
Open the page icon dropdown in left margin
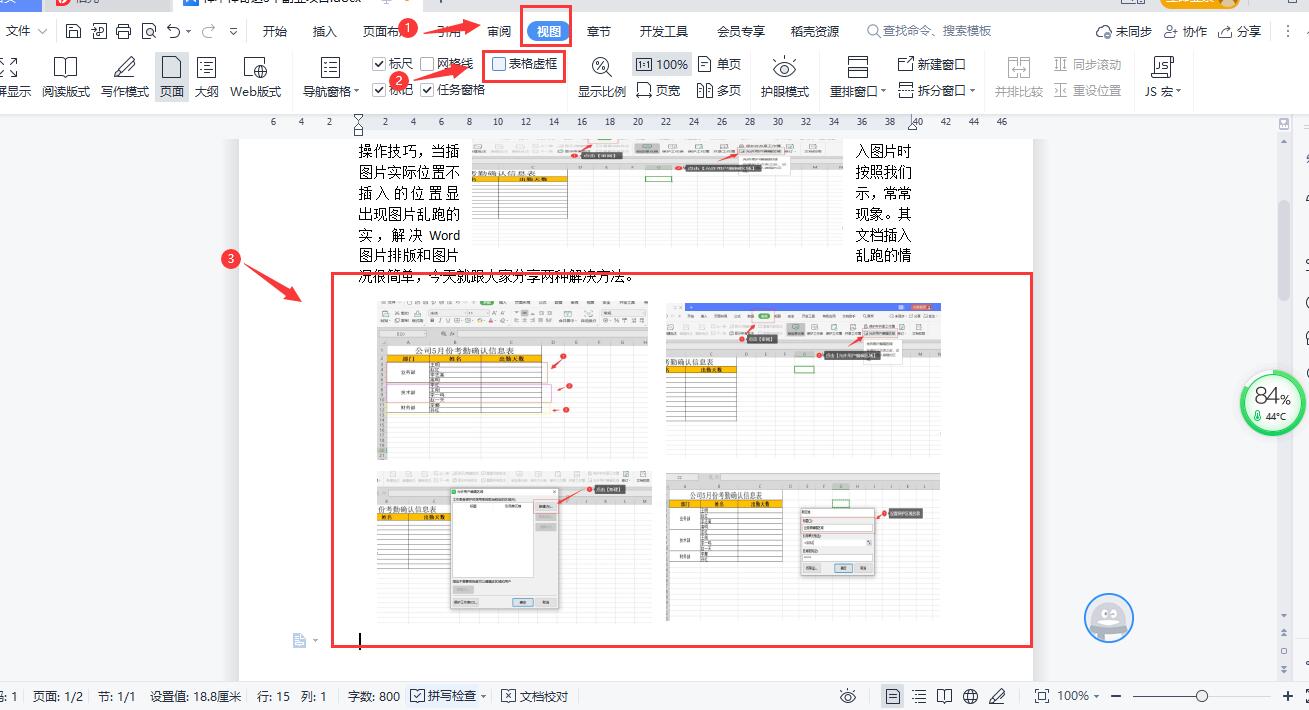(x=317, y=640)
